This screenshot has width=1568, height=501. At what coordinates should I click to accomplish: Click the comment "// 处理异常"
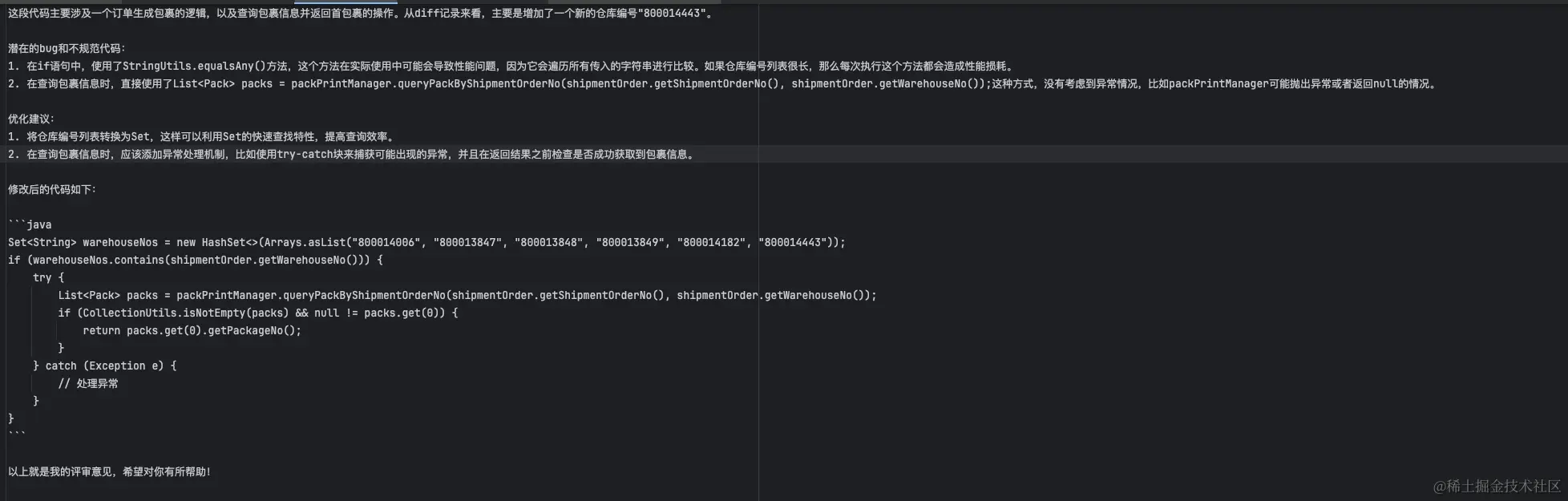coord(88,383)
